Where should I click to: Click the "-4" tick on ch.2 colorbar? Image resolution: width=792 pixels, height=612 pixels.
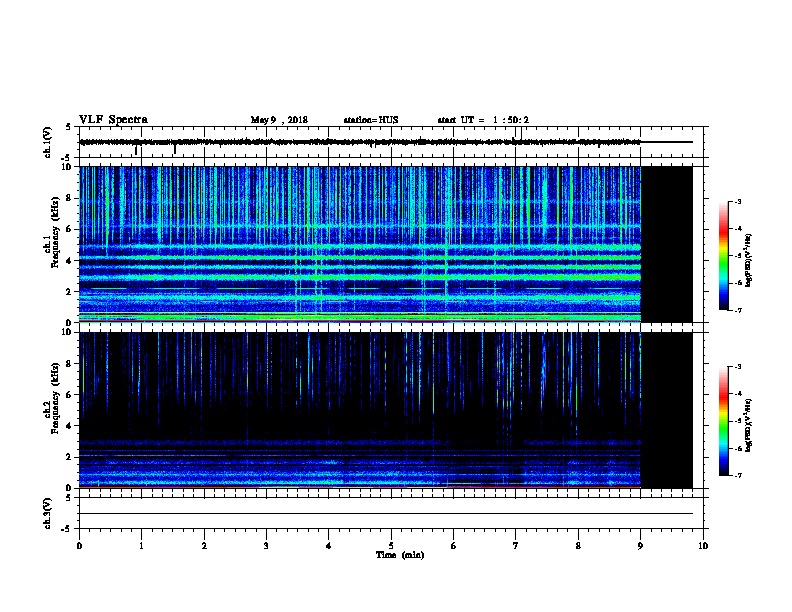(x=737, y=394)
